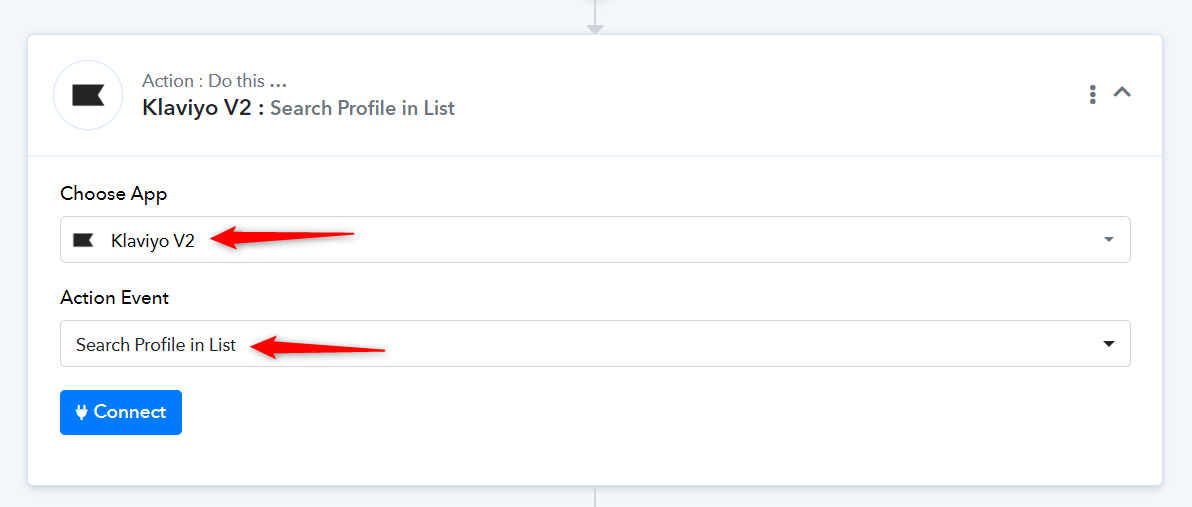Click the Klaviyo flag icon in Choose App
Viewport: 1192px width, 507px height.
pyautogui.click(x=83, y=240)
